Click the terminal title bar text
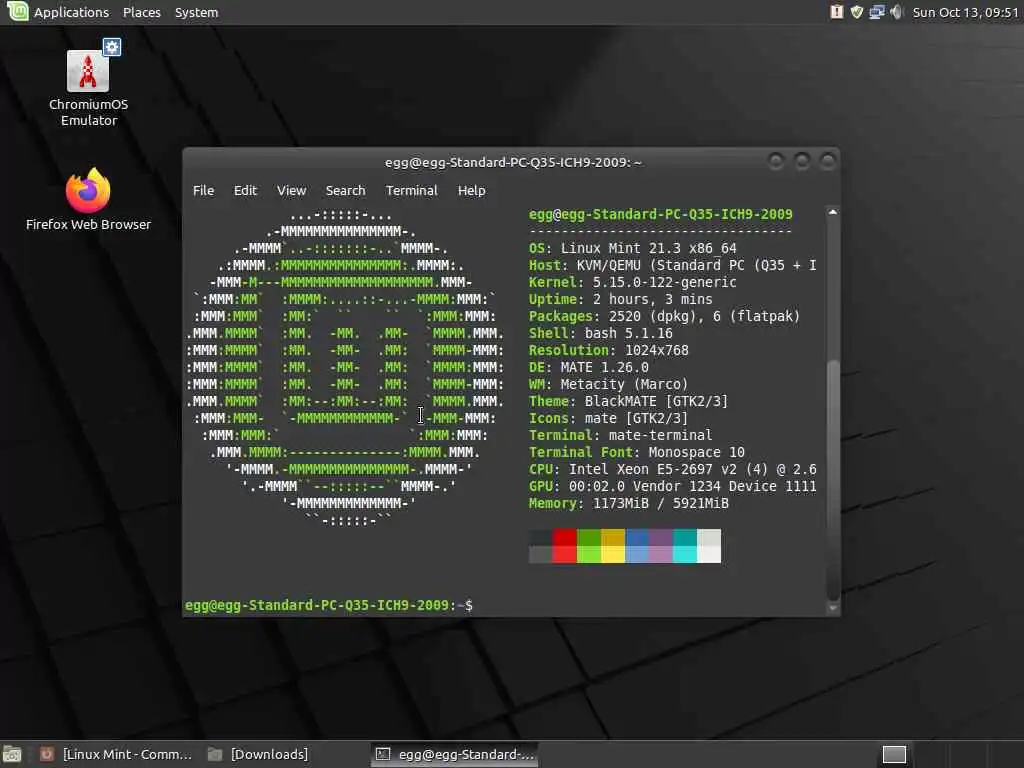The image size is (1024, 768). [x=513, y=162]
